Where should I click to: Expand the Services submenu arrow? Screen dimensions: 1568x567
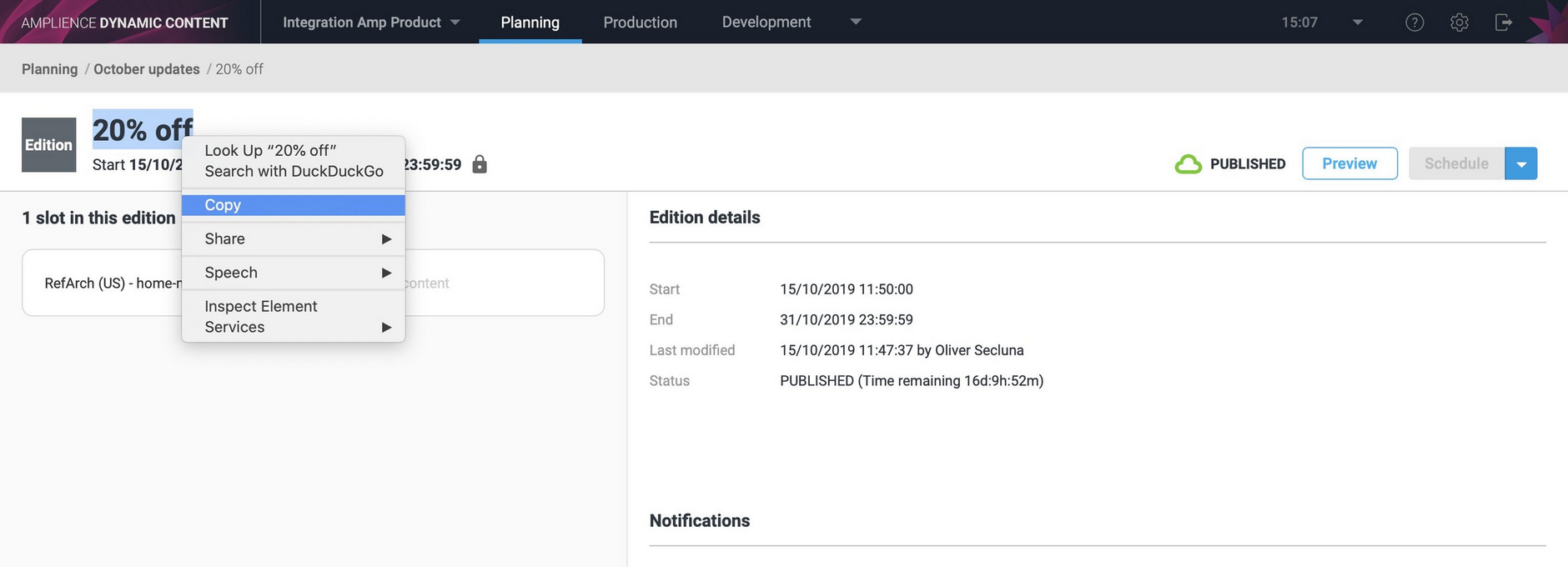pyautogui.click(x=386, y=327)
